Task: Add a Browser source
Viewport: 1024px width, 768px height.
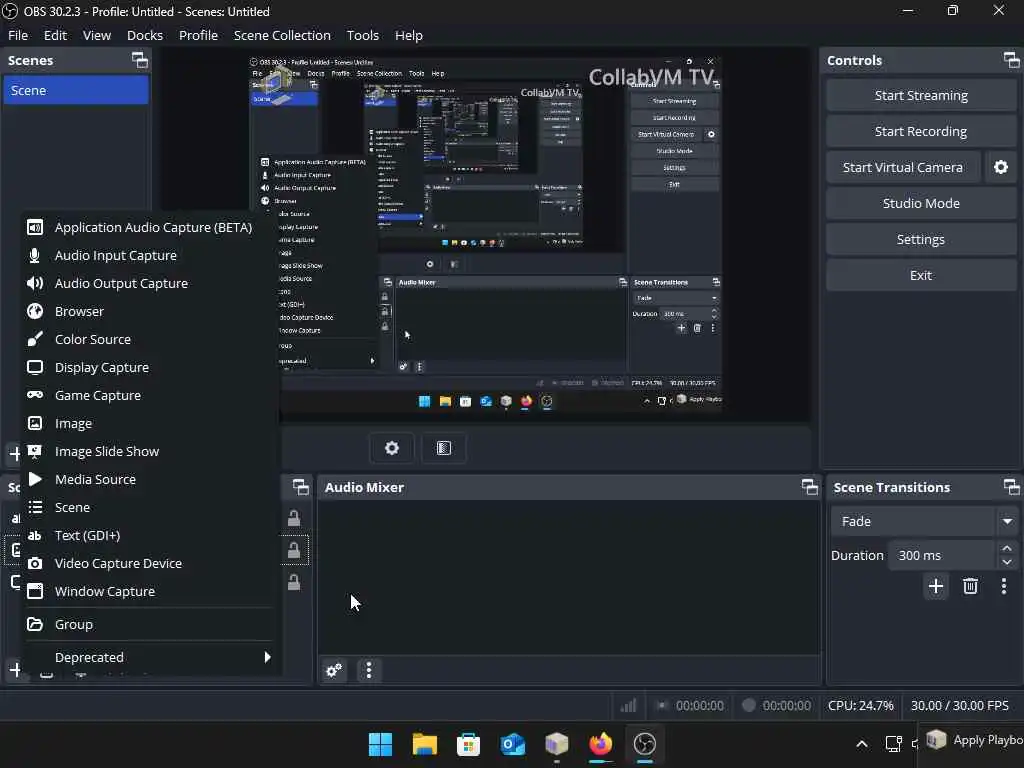Action: tap(148, 312)
